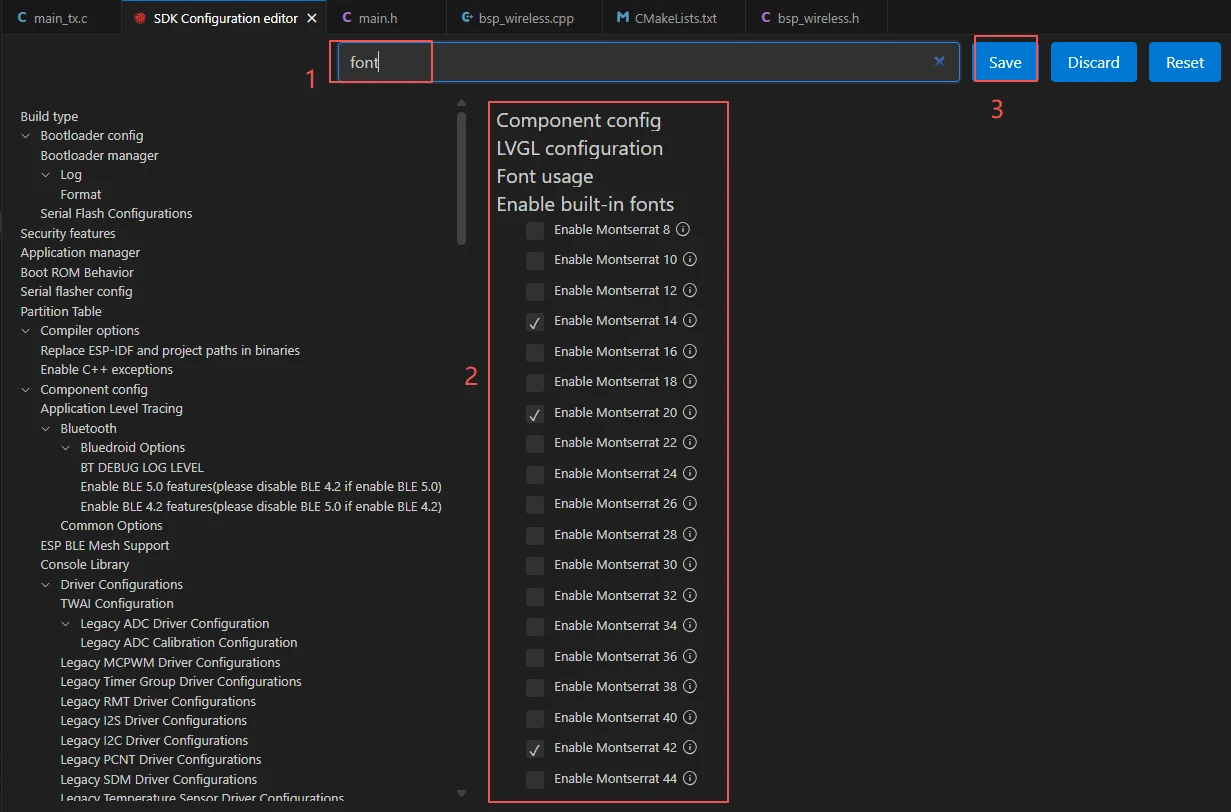This screenshot has height=812, width=1231.
Task: Click info icon next to Montserrat 20
Action: 689,413
